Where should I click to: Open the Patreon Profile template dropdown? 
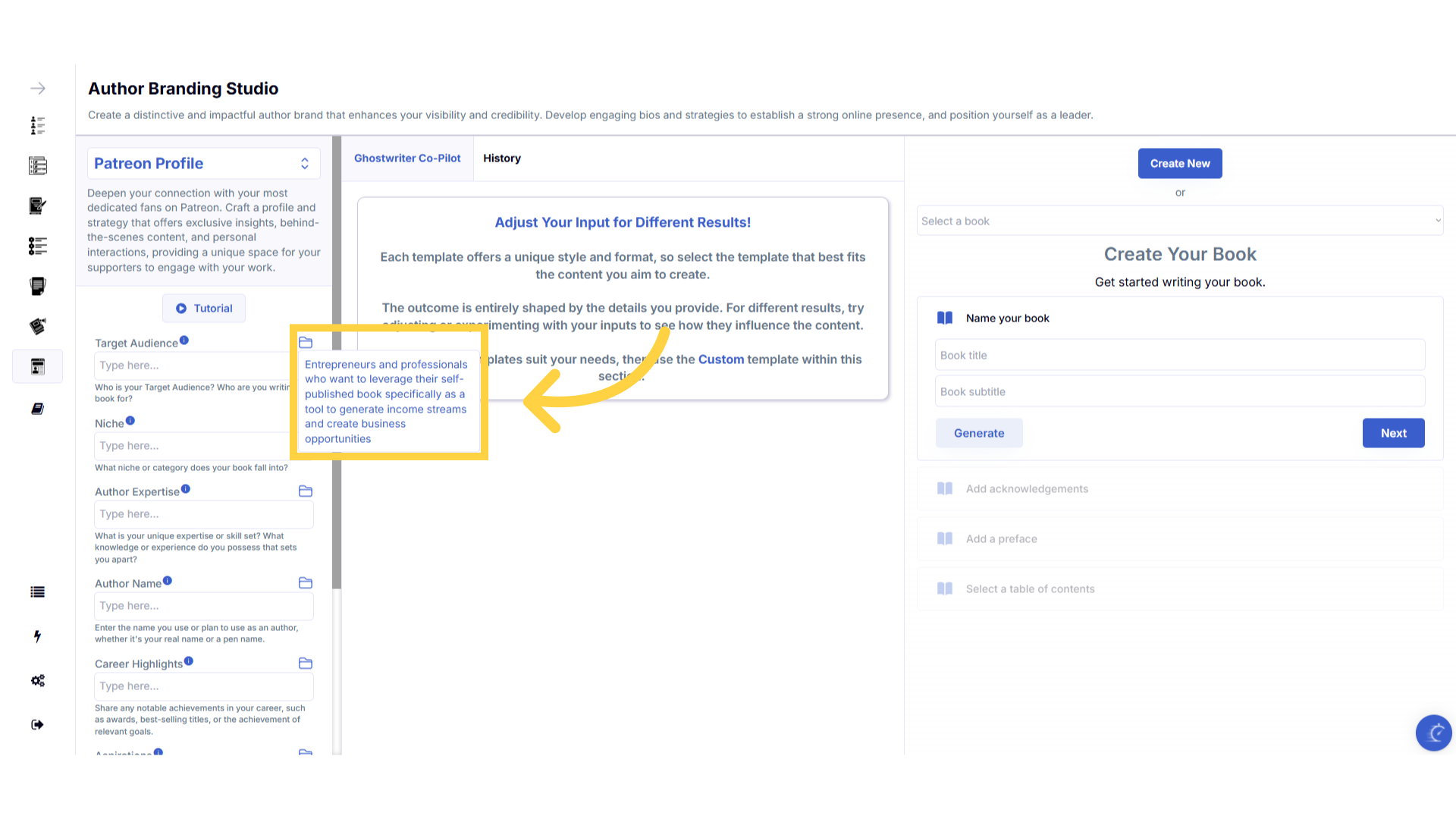(x=203, y=164)
